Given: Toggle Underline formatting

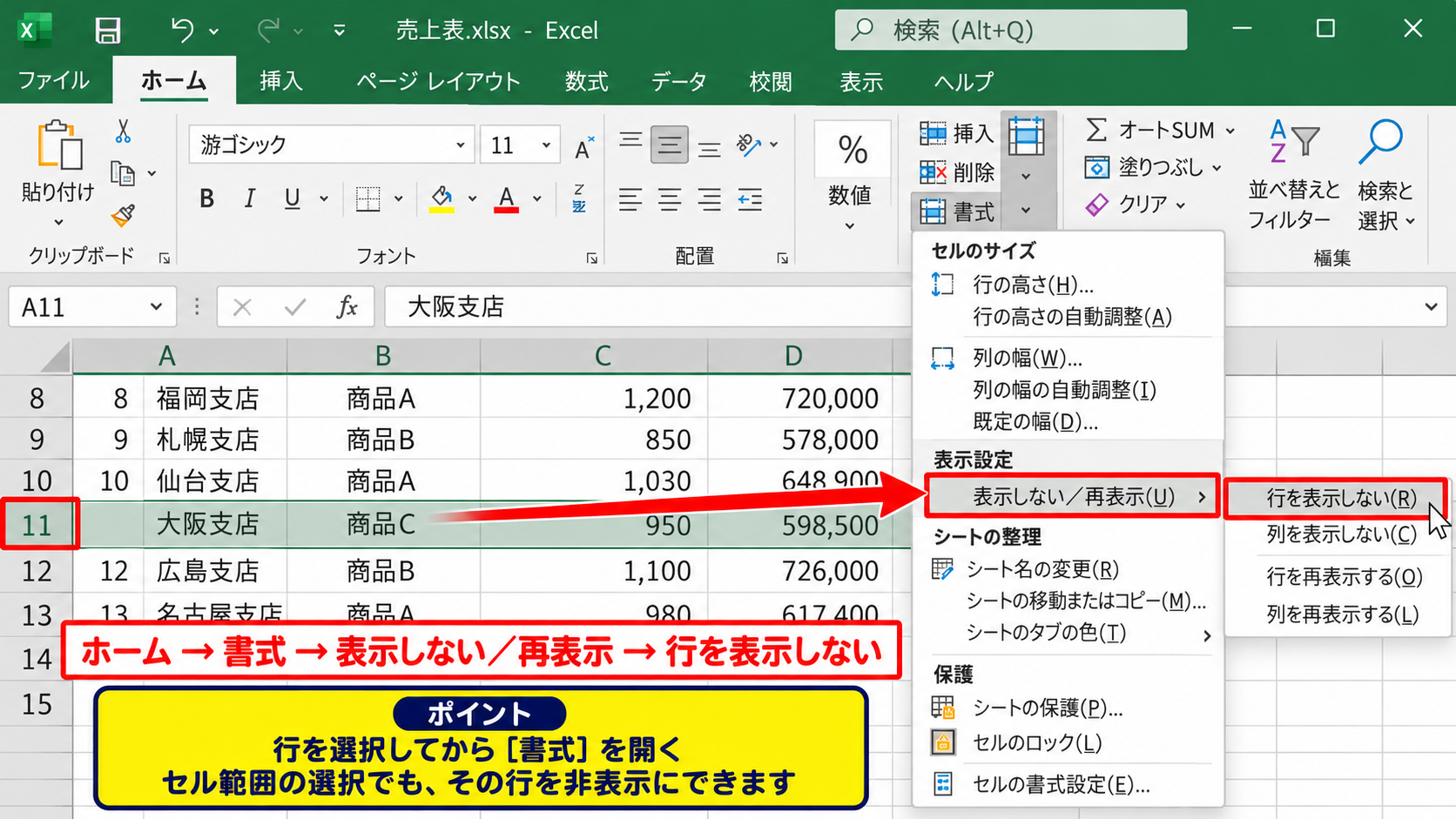Looking at the screenshot, I should tap(292, 198).
